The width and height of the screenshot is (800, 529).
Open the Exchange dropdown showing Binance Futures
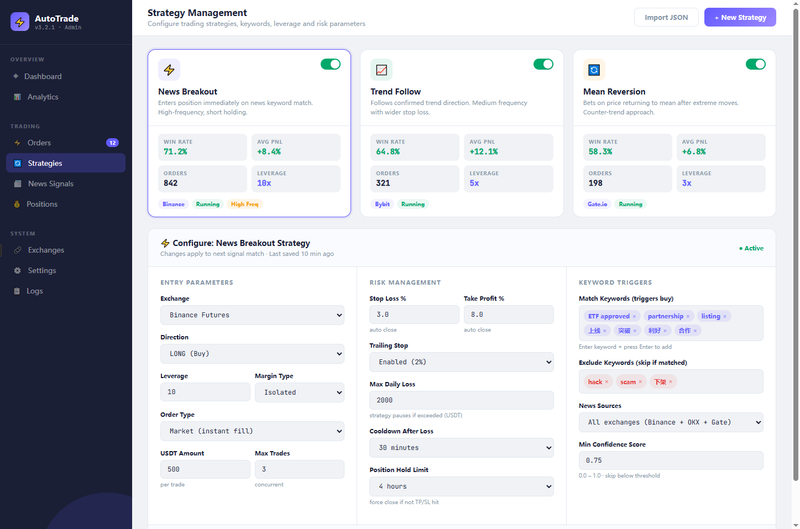(252, 315)
